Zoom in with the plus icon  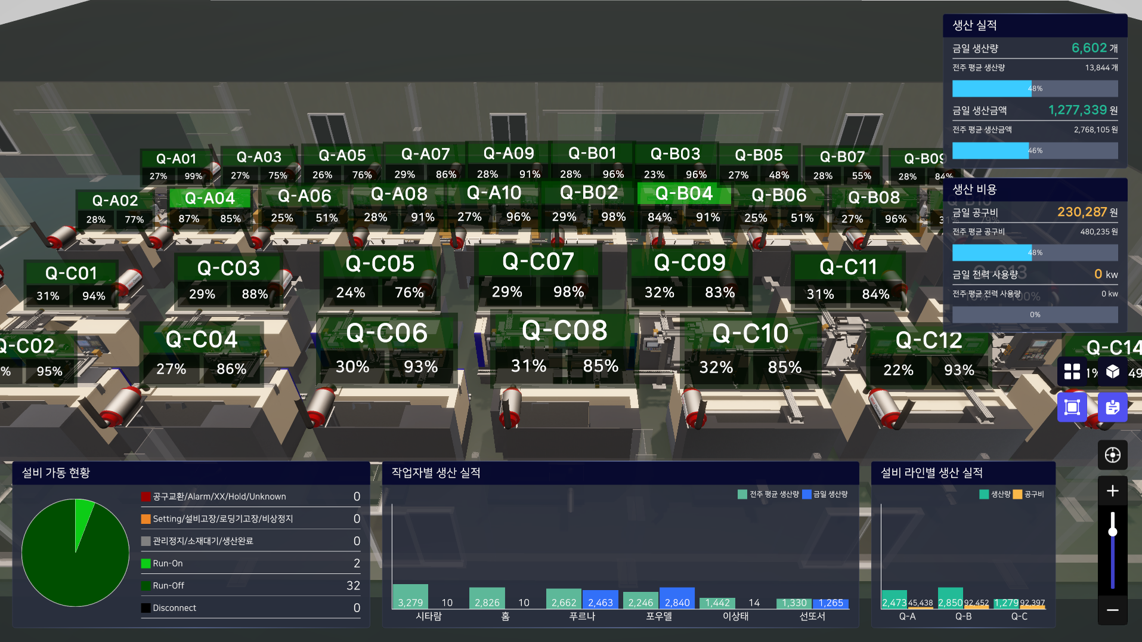1112,491
